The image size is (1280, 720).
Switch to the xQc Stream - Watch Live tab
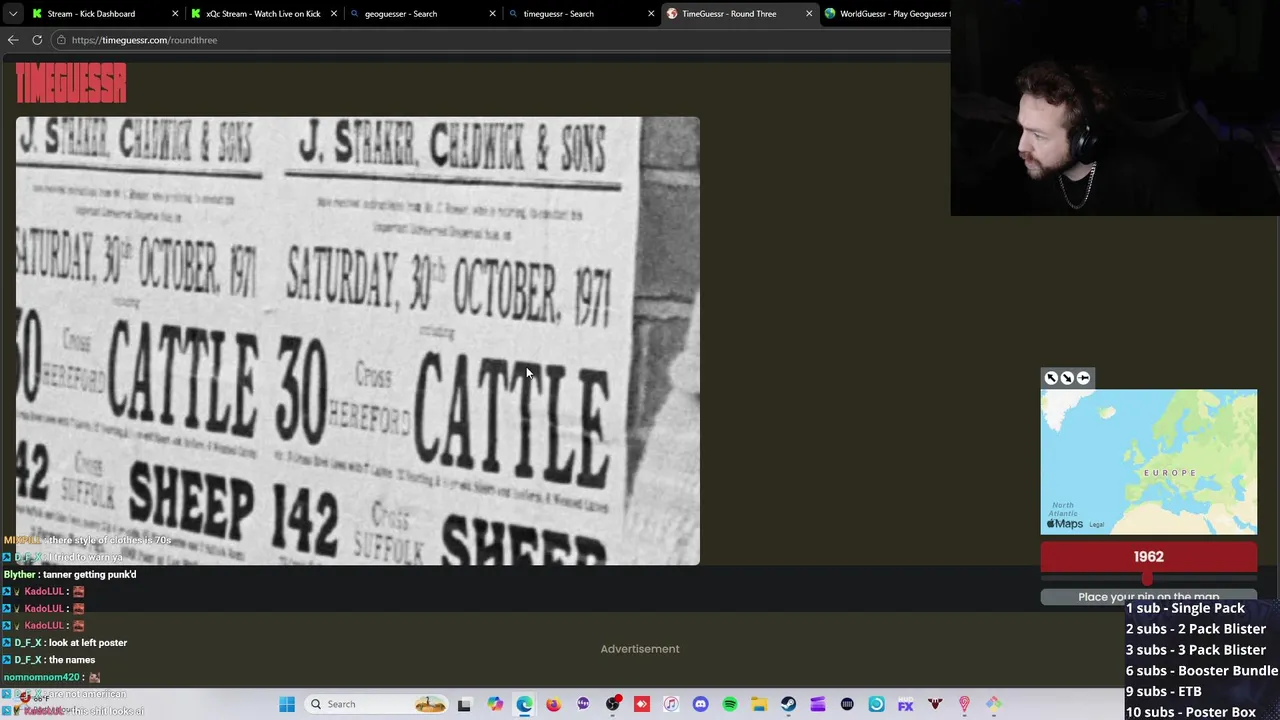263,14
